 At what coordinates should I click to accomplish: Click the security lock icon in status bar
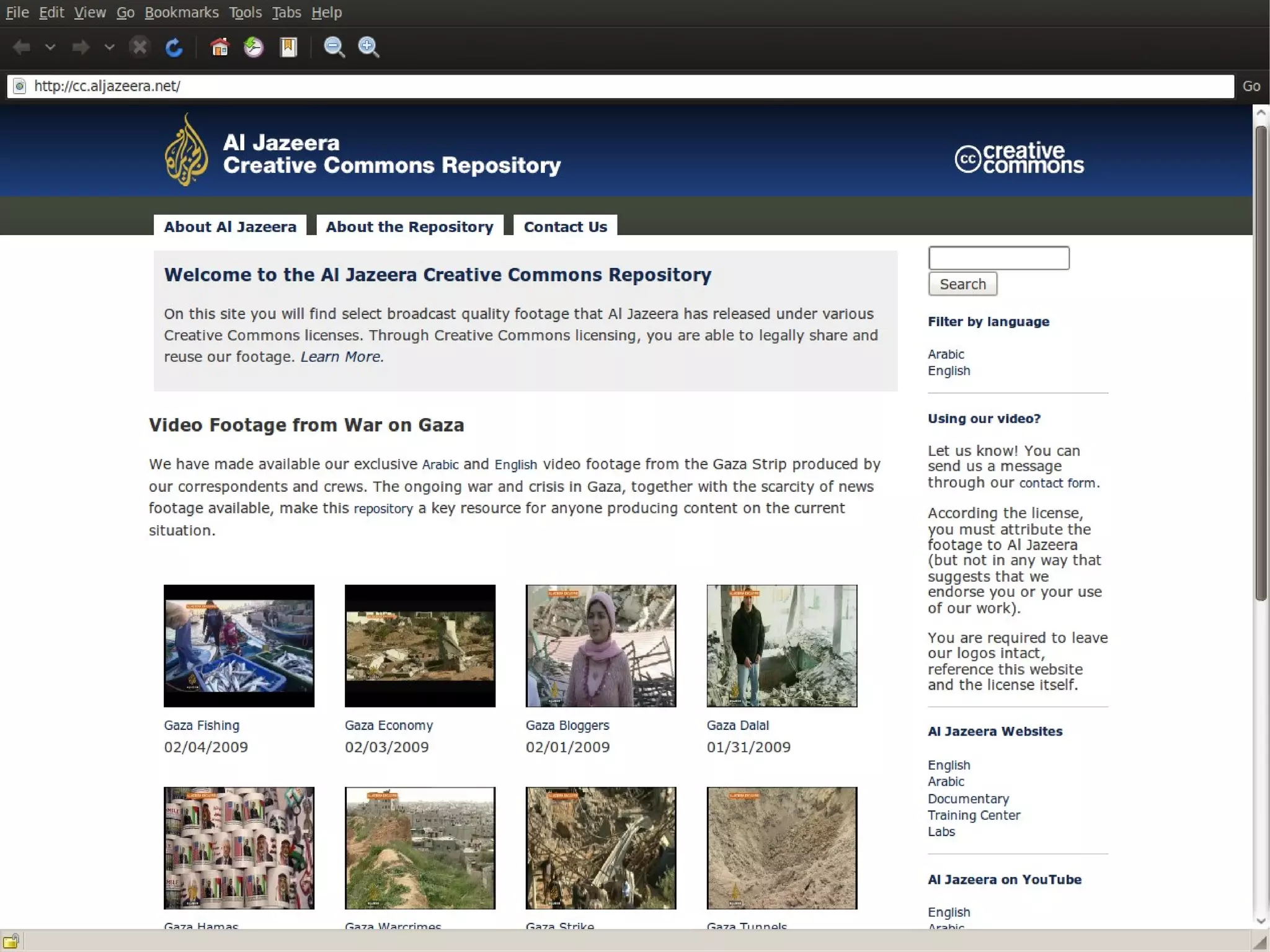pos(11,941)
